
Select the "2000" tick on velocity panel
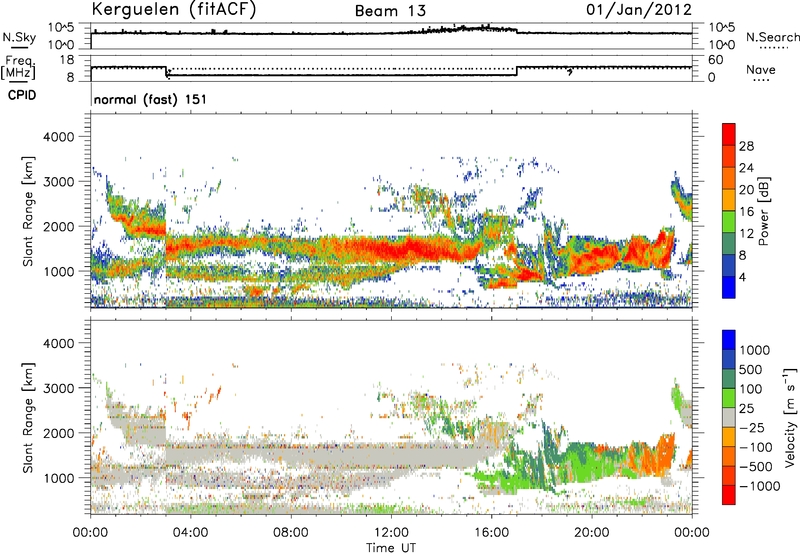tap(58, 433)
